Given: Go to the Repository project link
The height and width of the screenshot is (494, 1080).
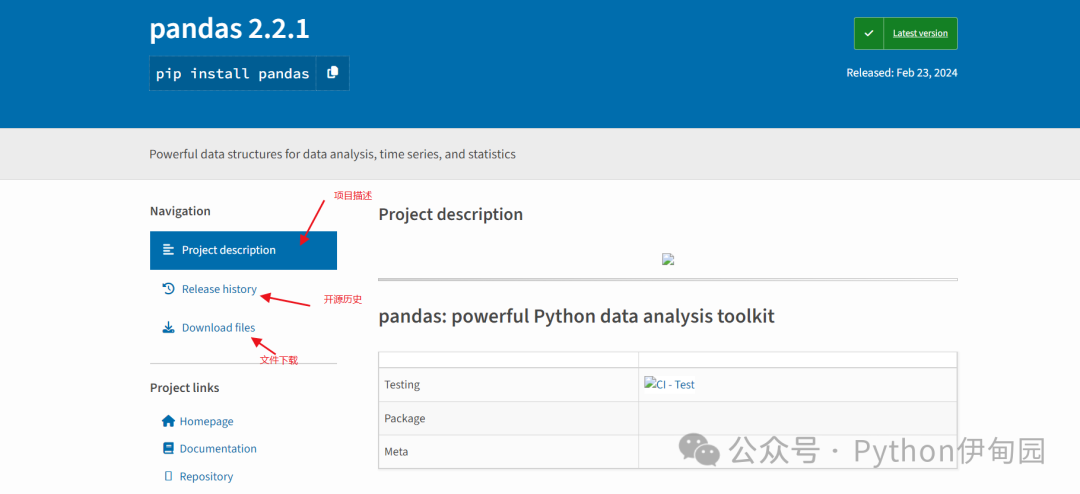Looking at the screenshot, I should click(x=206, y=477).
